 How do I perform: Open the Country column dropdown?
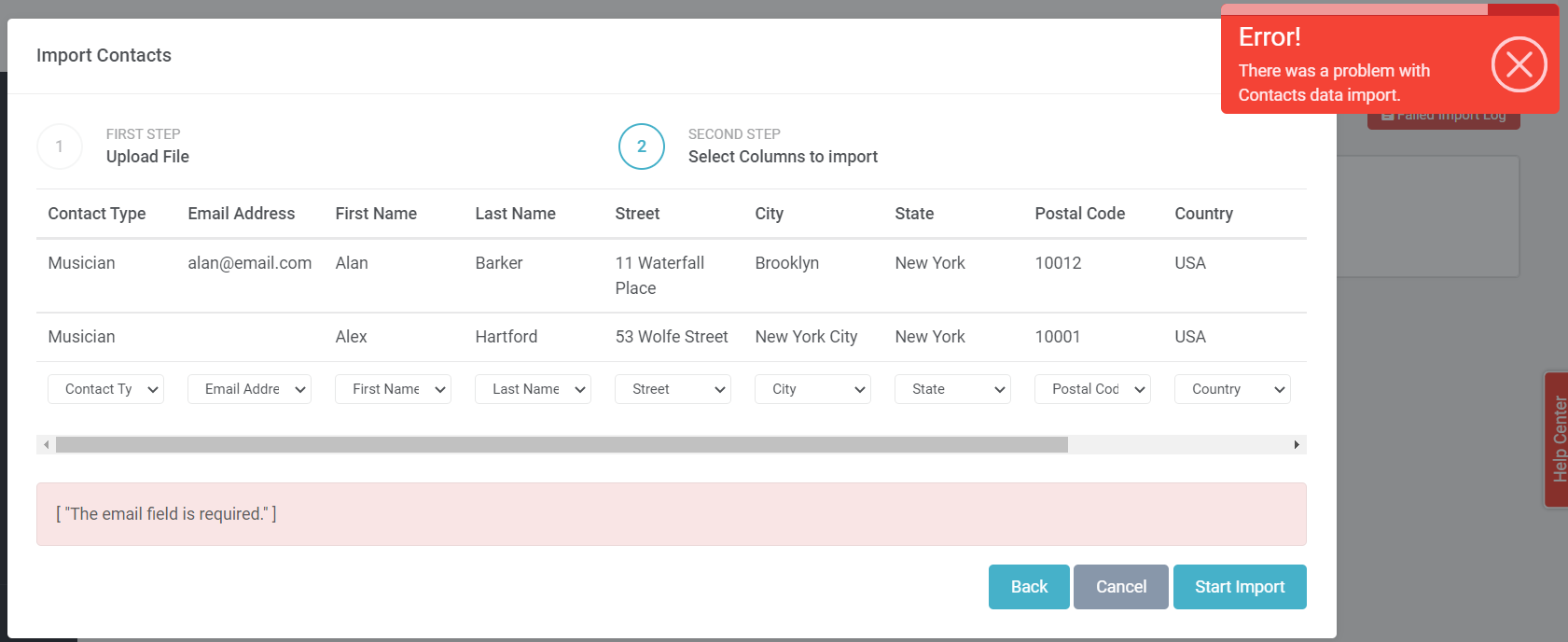[x=1232, y=389]
